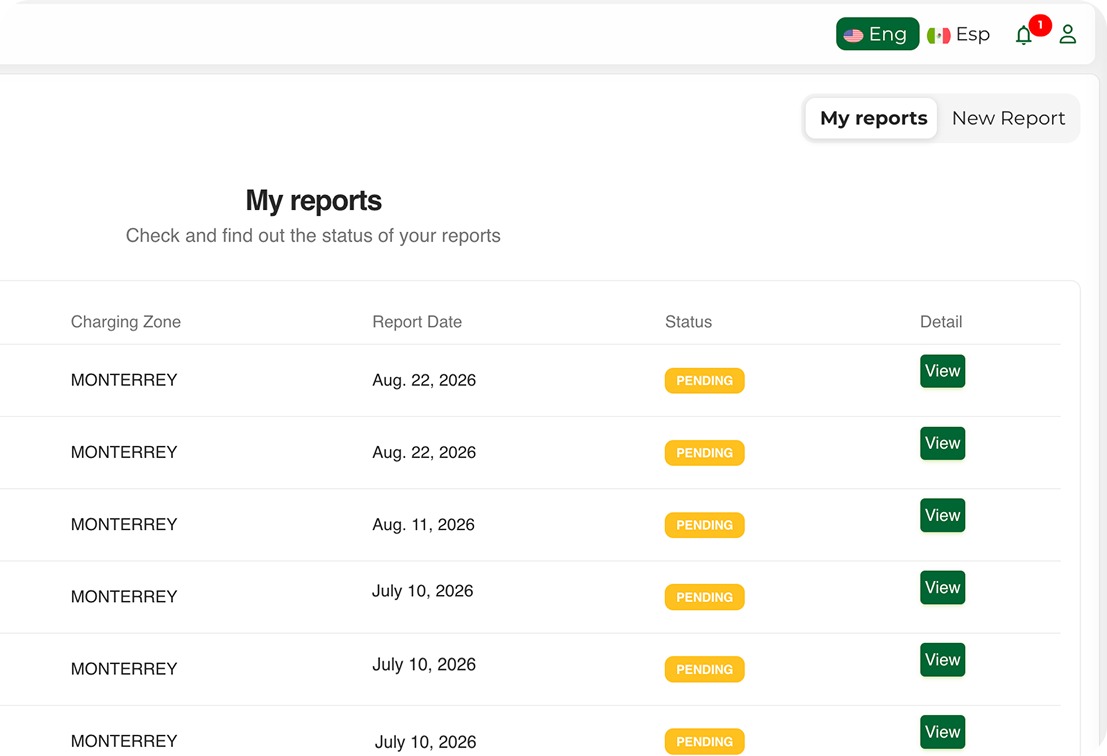
Task: Open the user profile icon
Action: 1068,34
